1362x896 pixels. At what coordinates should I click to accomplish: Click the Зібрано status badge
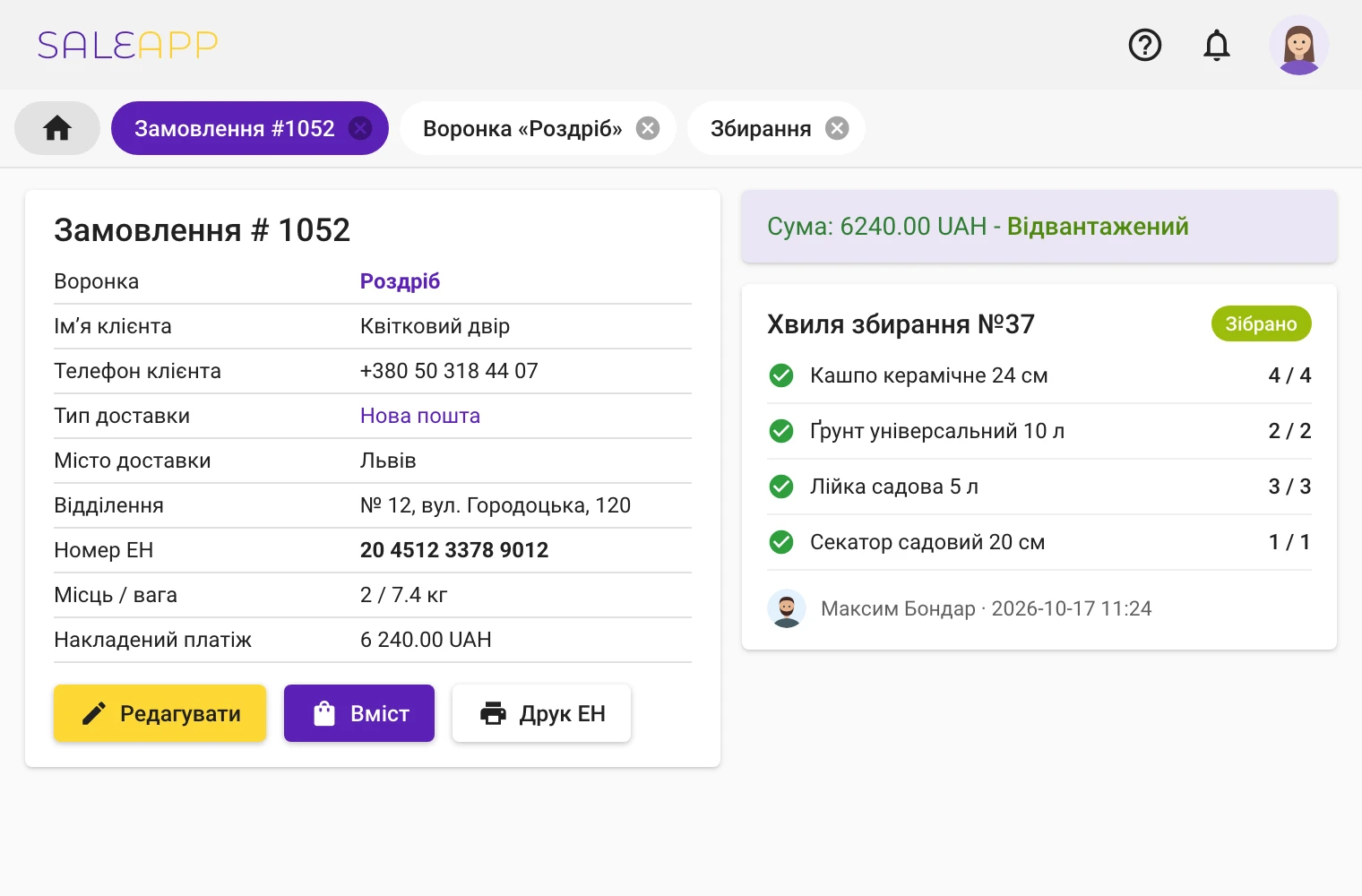click(1262, 323)
